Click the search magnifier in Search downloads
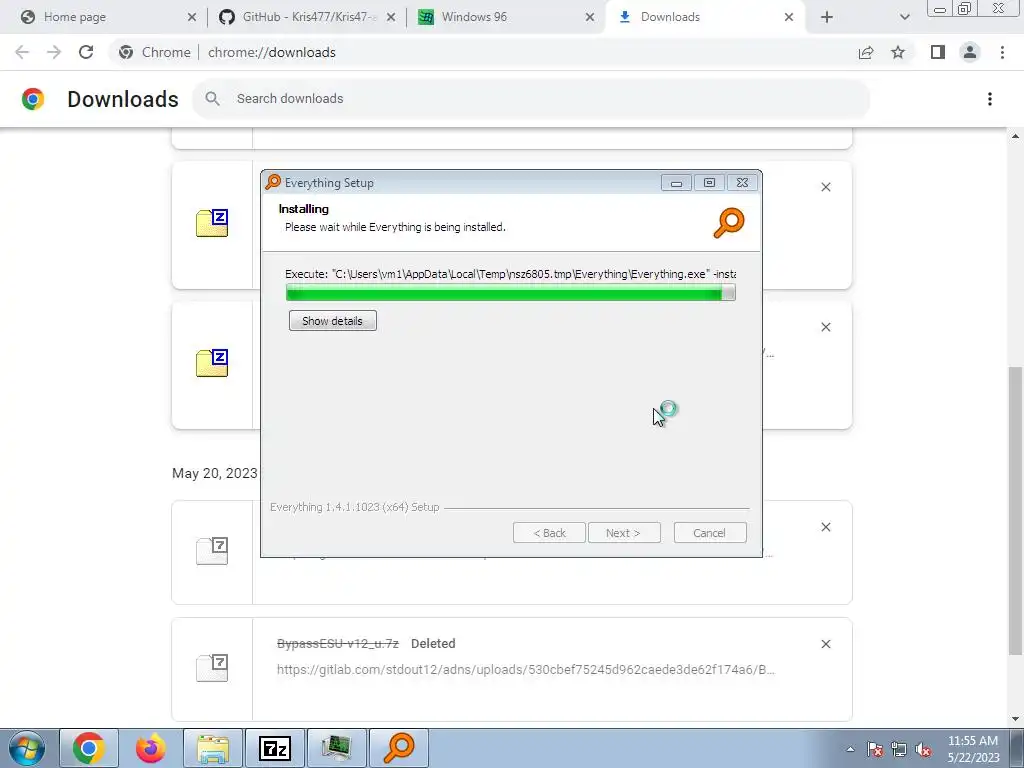1024x768 pixels. point(212,99)
